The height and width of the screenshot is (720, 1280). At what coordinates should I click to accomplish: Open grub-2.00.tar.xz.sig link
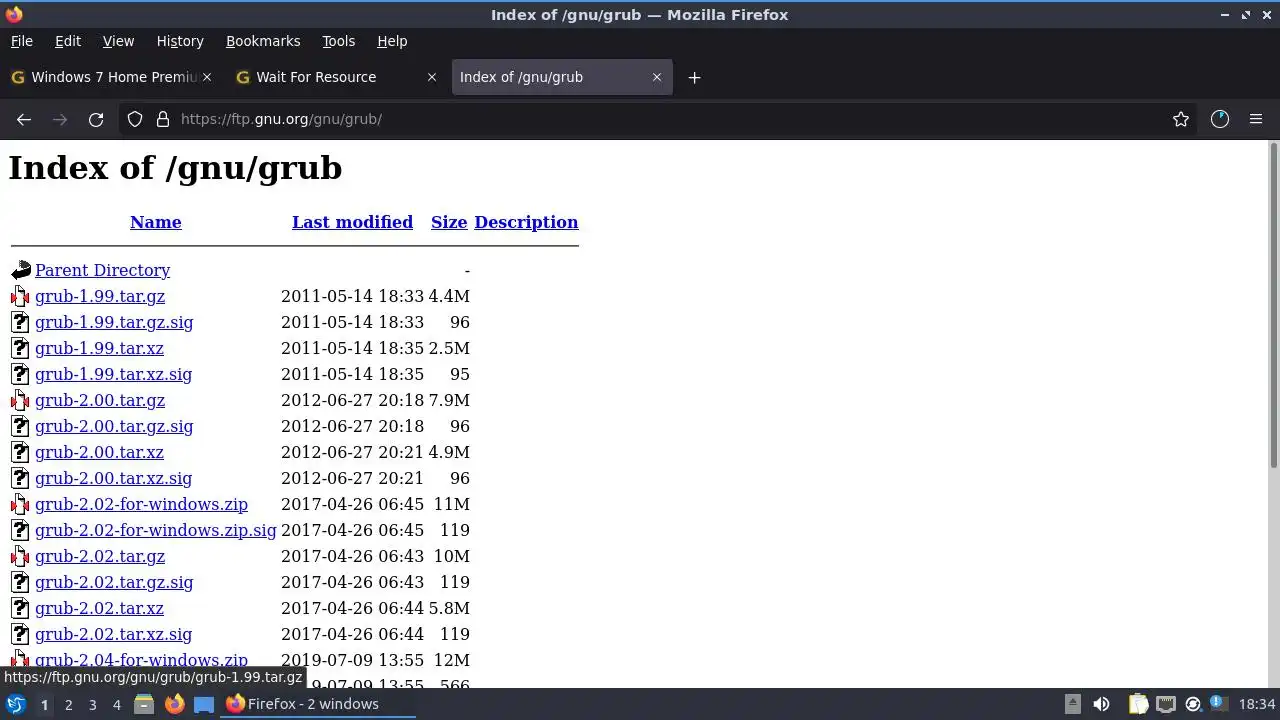coord(113,478)
